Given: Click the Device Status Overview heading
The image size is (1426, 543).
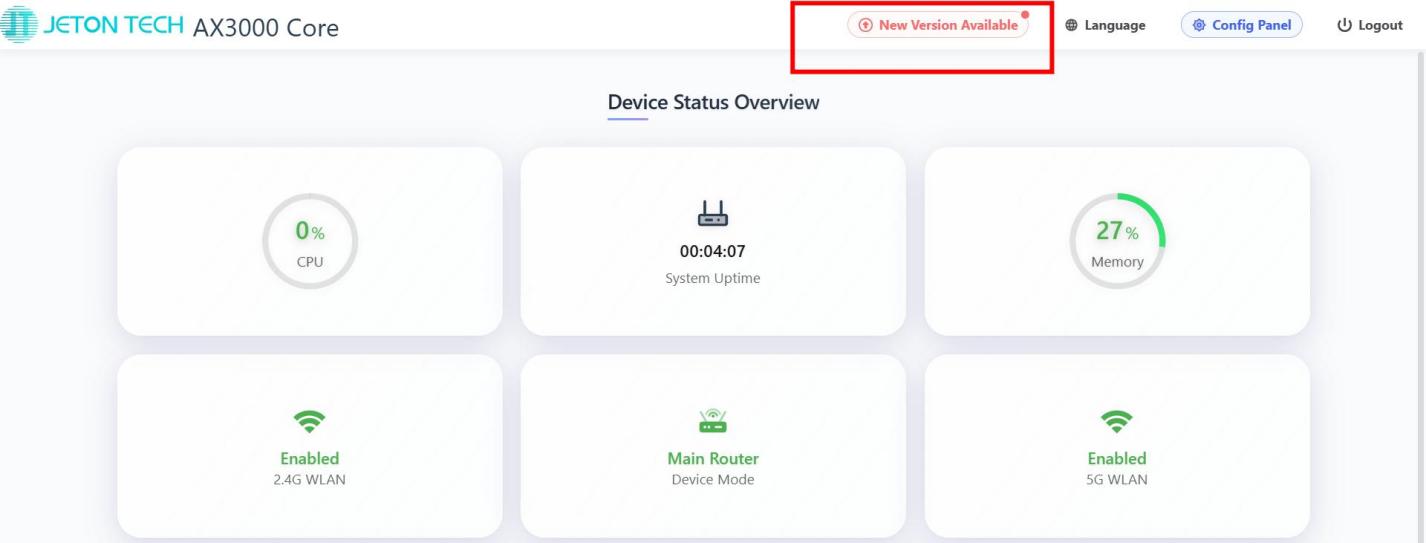Looking at the screenshot, I should (713, 102).
